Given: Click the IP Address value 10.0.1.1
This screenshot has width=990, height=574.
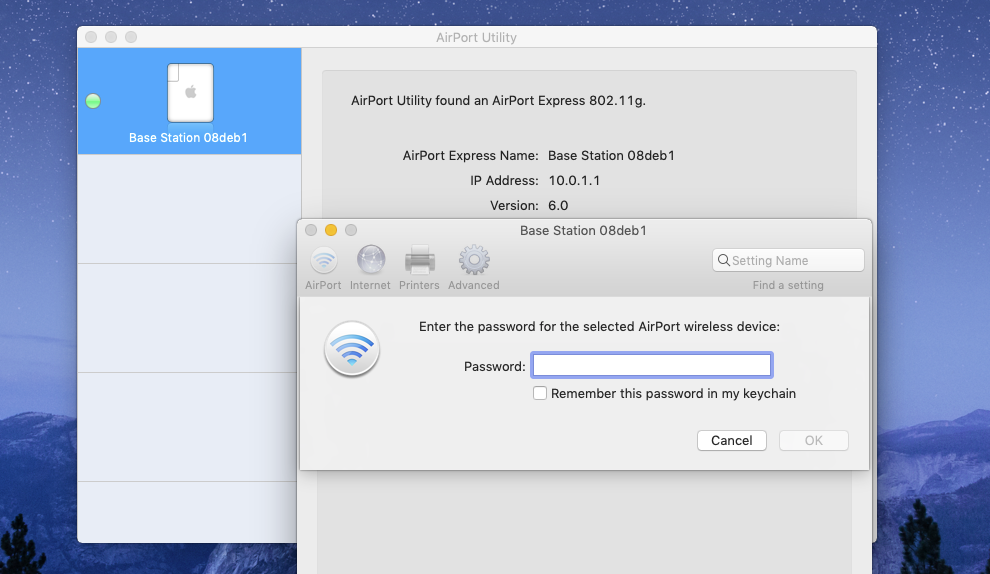Looking at the screenshot, I should [x=574, y=181].
